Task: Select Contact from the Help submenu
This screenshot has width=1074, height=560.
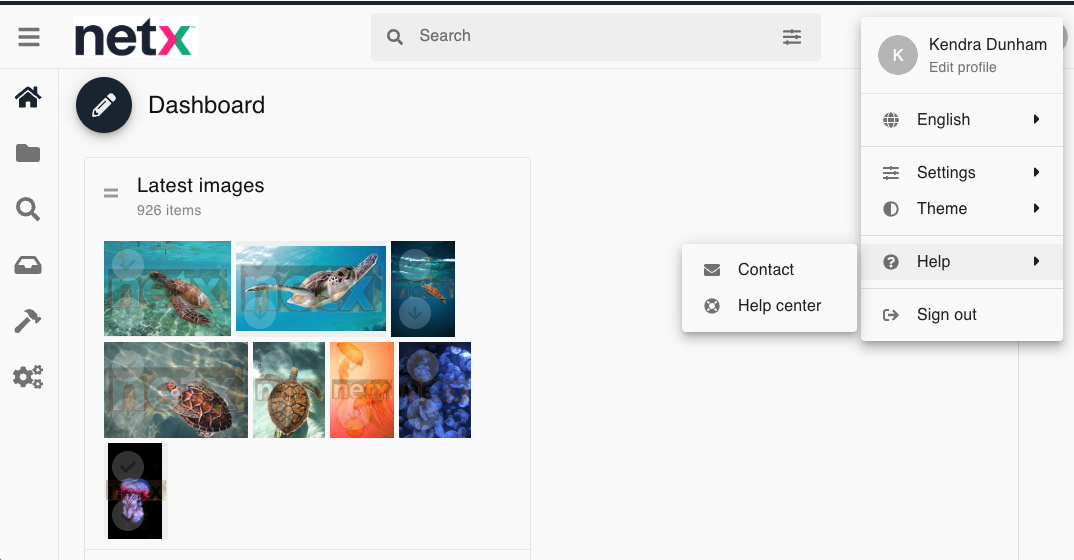Action: pyautogui.click(x=766, y=270)
